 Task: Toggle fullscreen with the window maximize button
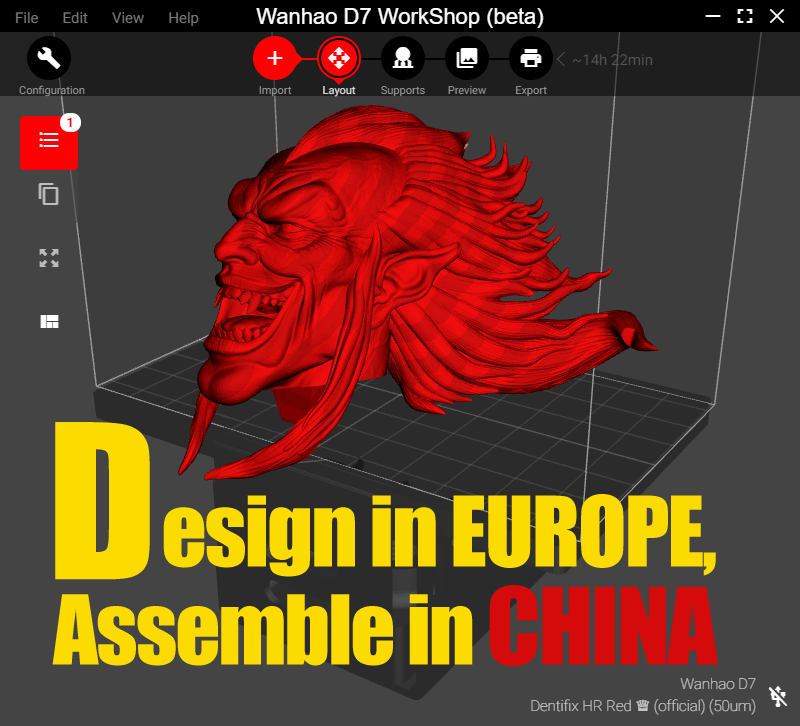[x=745, y=16]
